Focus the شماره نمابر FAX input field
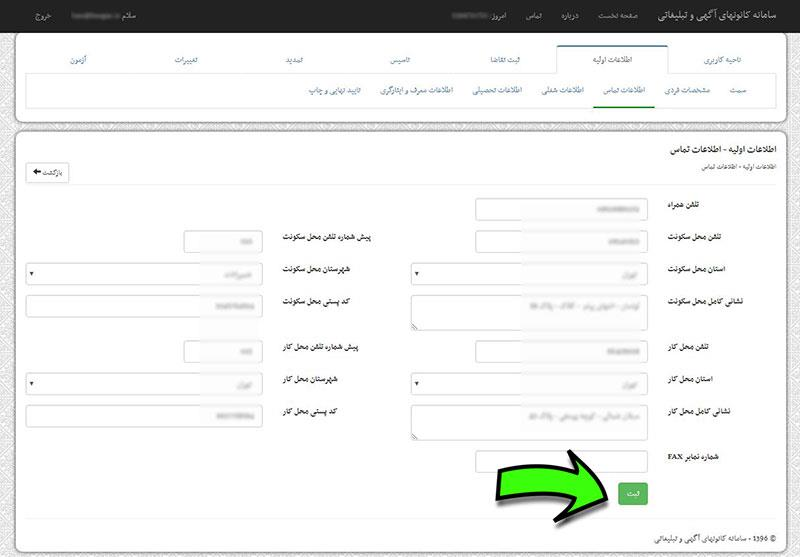Screen dimensions: 800x557 561,462
